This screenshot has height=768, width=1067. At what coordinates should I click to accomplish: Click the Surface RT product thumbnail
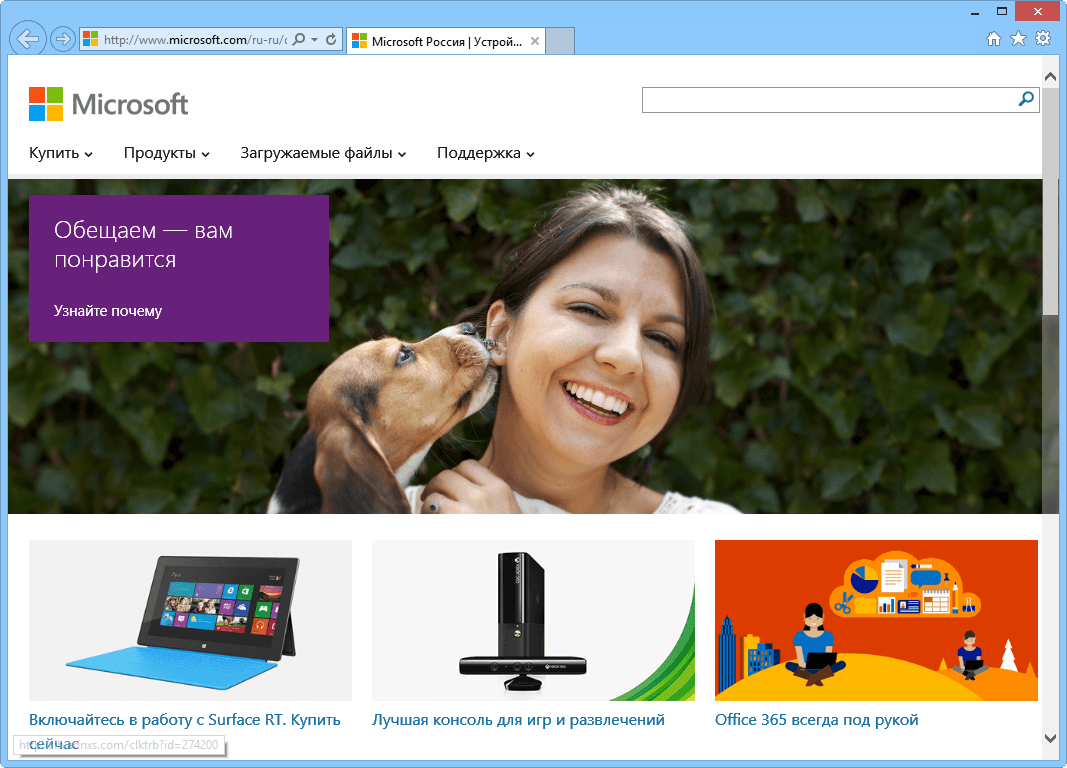190,620
